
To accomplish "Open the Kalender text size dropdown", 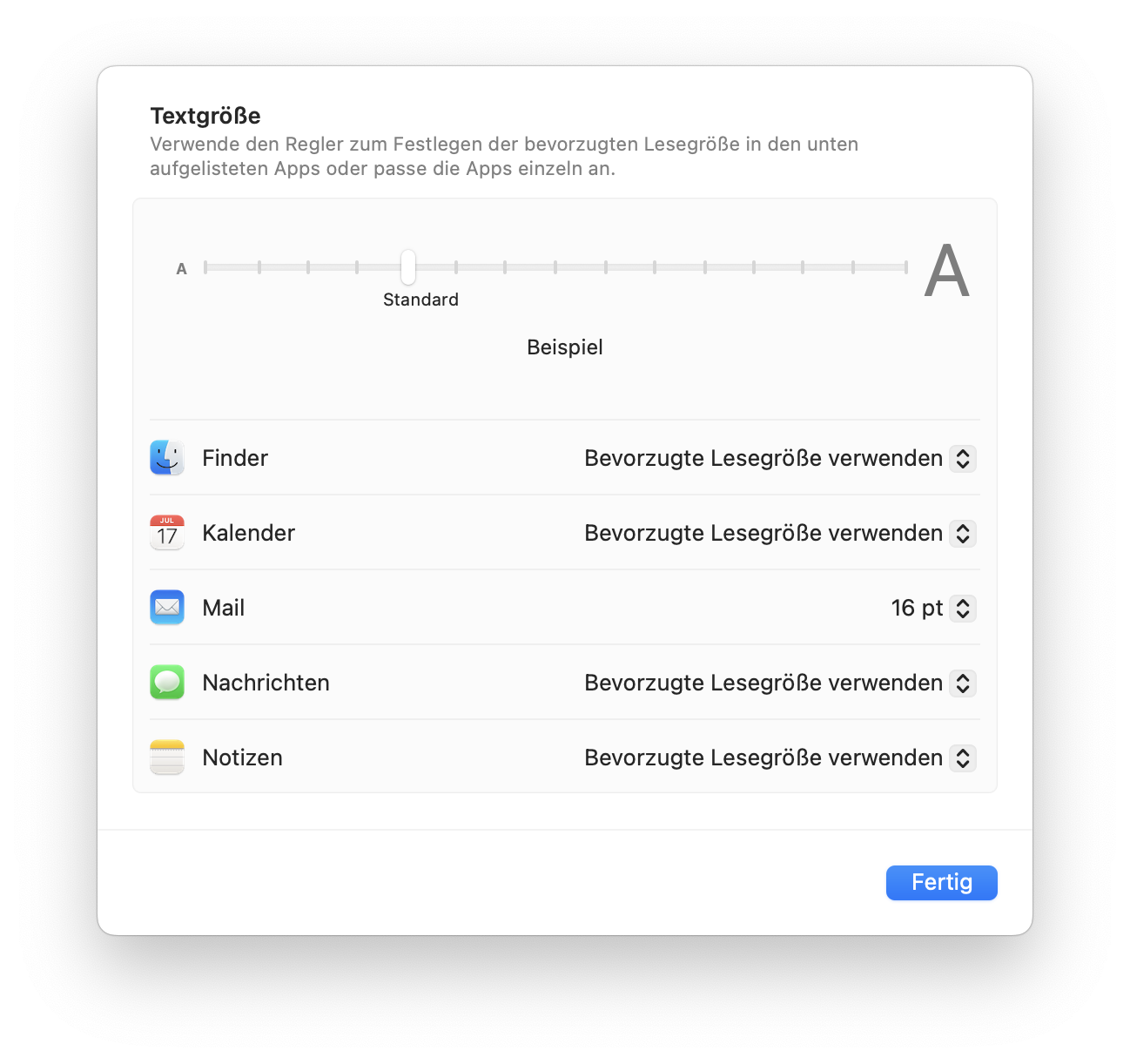I will coord(962,534).
